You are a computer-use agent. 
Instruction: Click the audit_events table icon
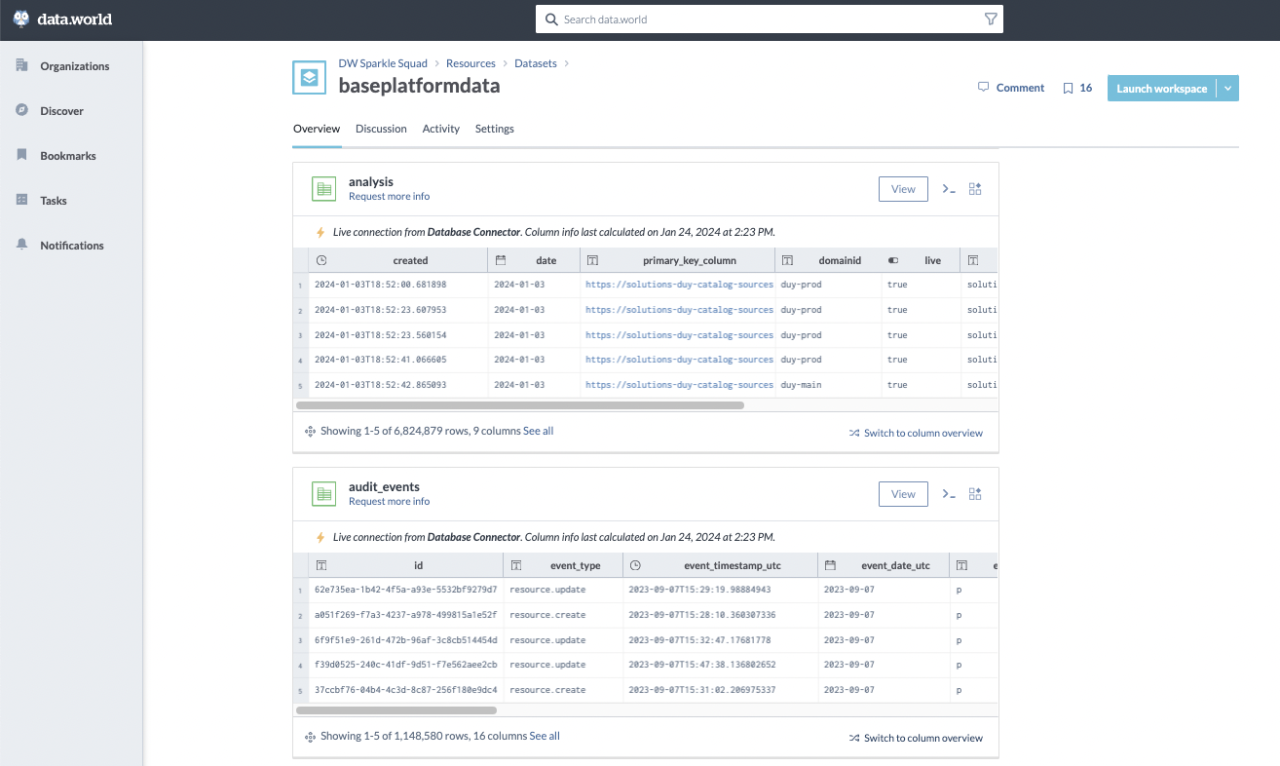[323, 493]
